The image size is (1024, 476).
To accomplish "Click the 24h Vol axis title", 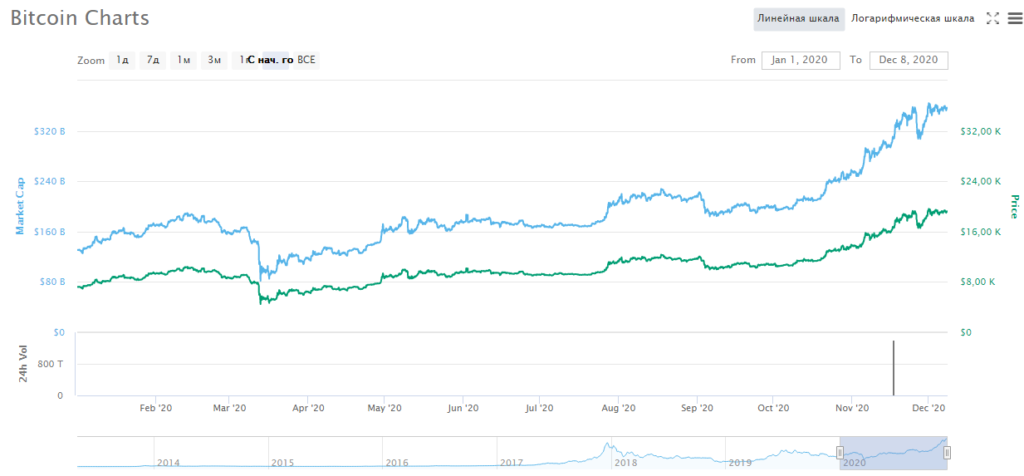I will tap(22, 364).
